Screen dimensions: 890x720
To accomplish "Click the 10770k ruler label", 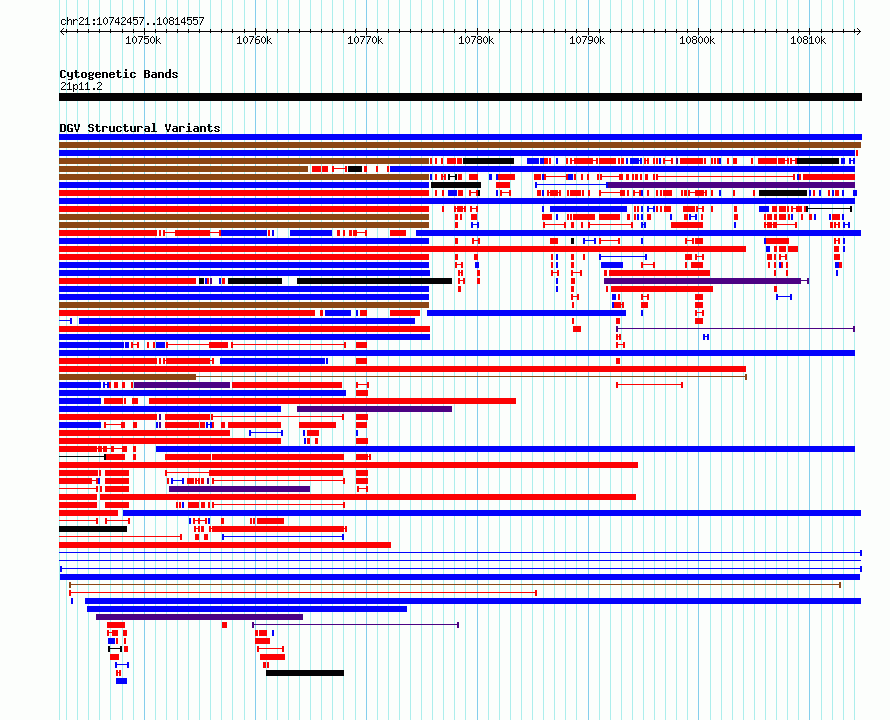I will click(365, 41).
